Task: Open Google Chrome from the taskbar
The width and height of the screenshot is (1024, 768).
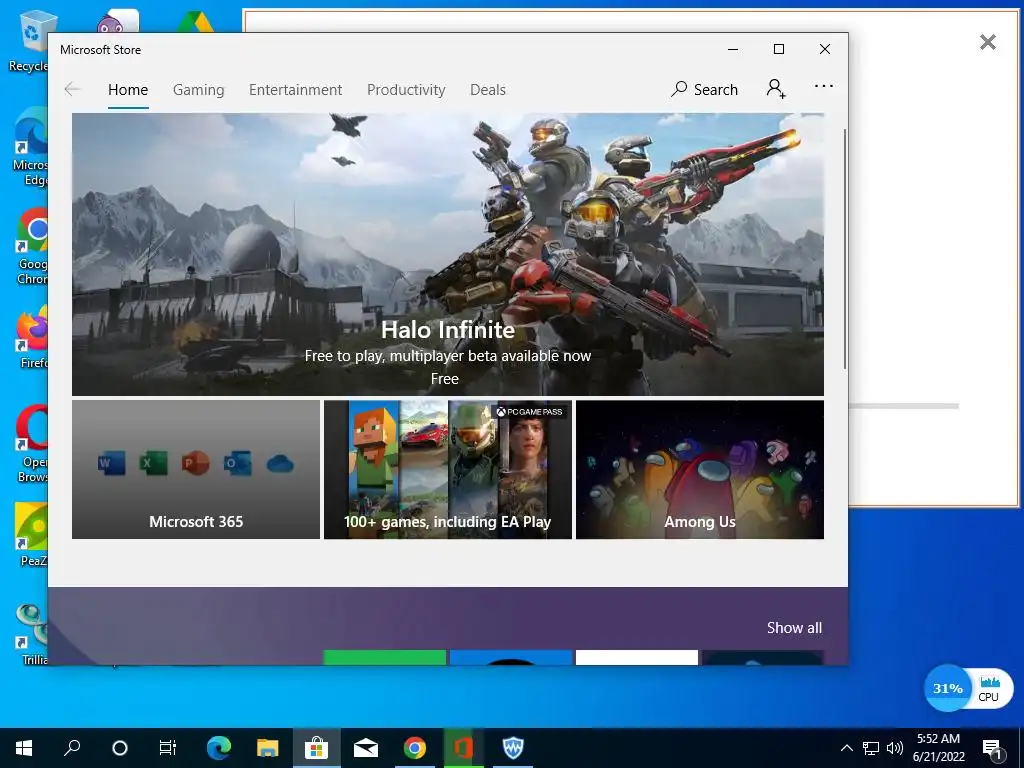Action: pos(415,748)
